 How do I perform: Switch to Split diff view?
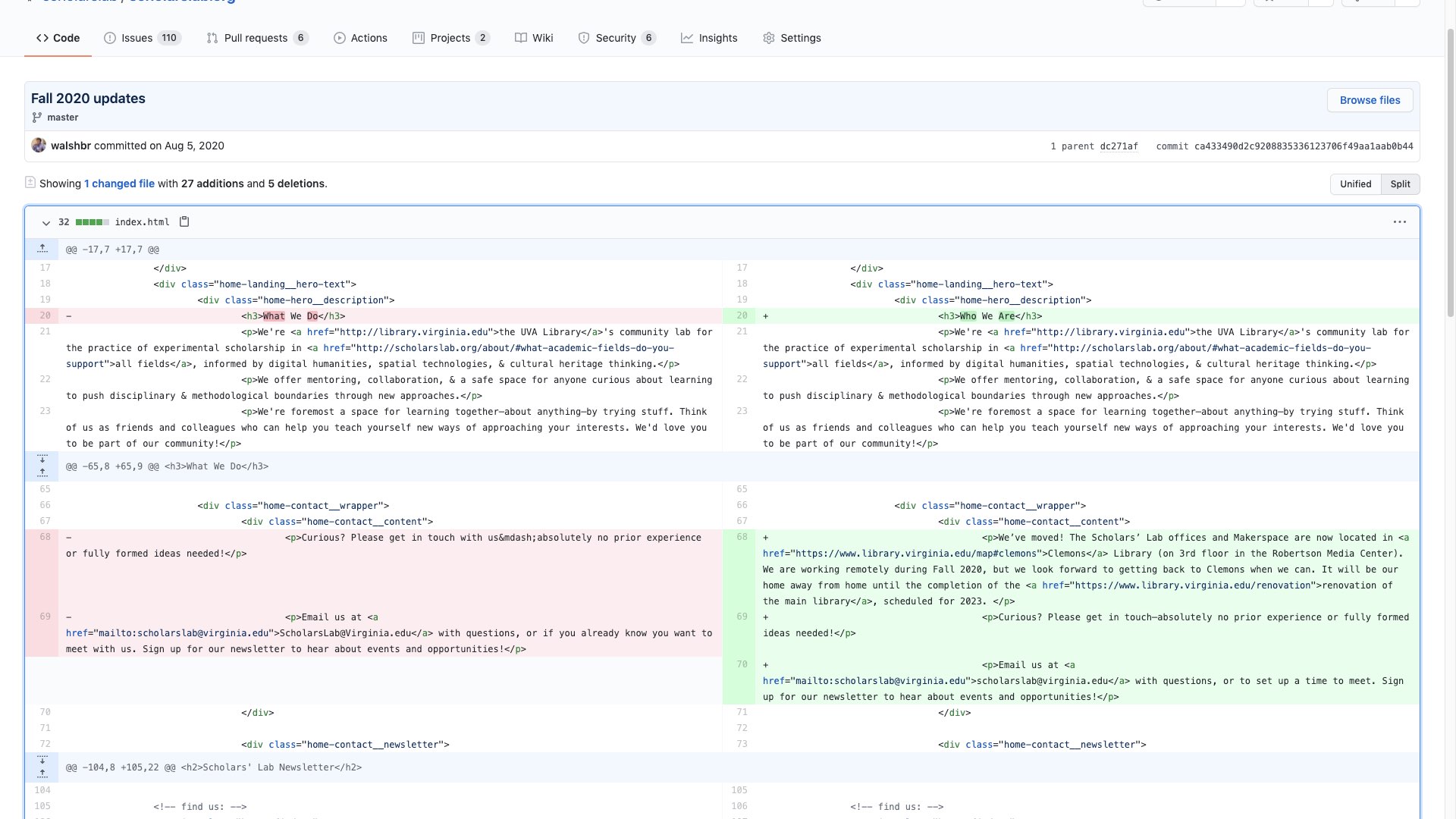1400,184
